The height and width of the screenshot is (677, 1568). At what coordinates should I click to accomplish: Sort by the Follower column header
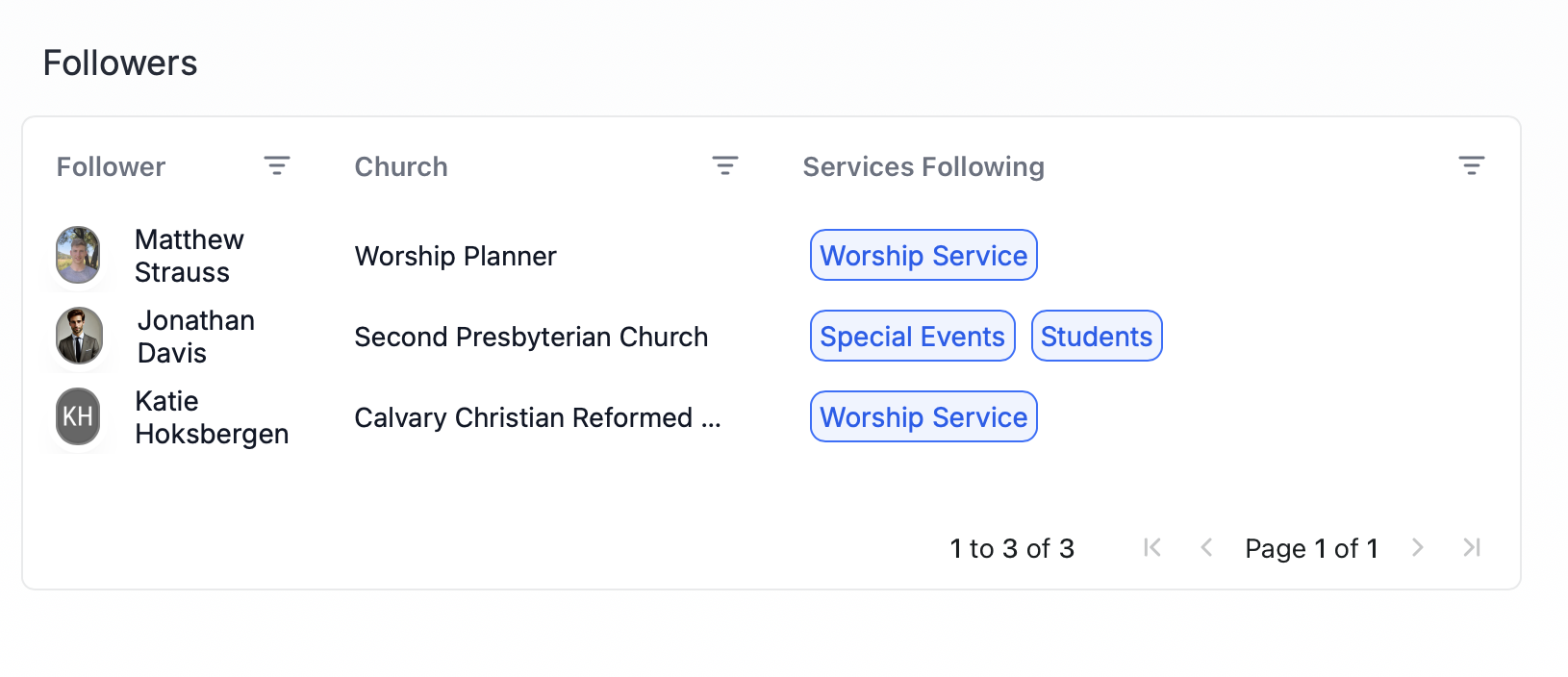click(x=111, y=166)
